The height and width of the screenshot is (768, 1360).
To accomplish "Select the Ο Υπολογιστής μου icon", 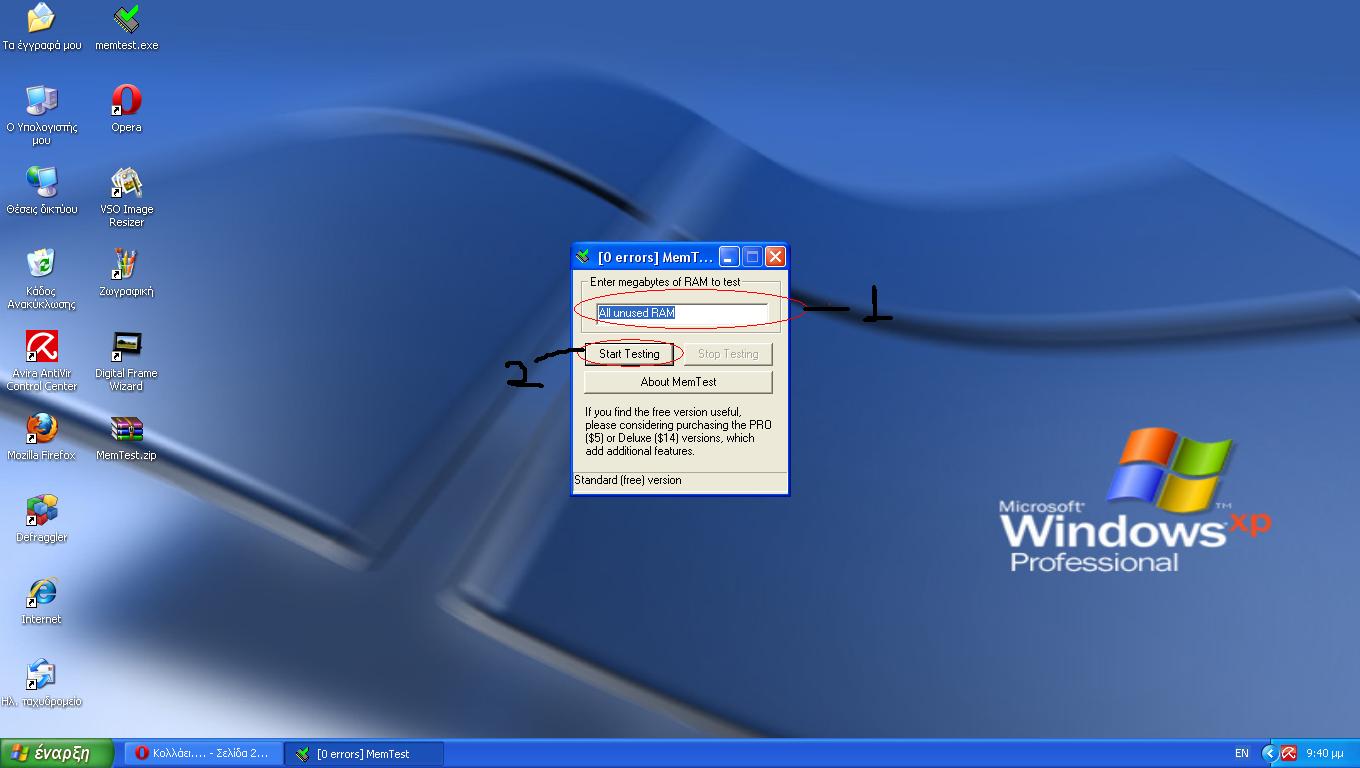I will pos(42,115).
